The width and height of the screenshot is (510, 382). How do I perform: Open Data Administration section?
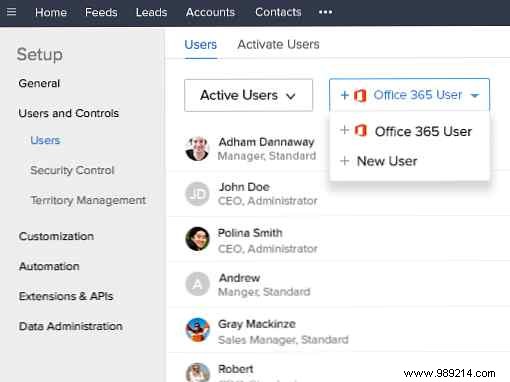click(71, 326)
